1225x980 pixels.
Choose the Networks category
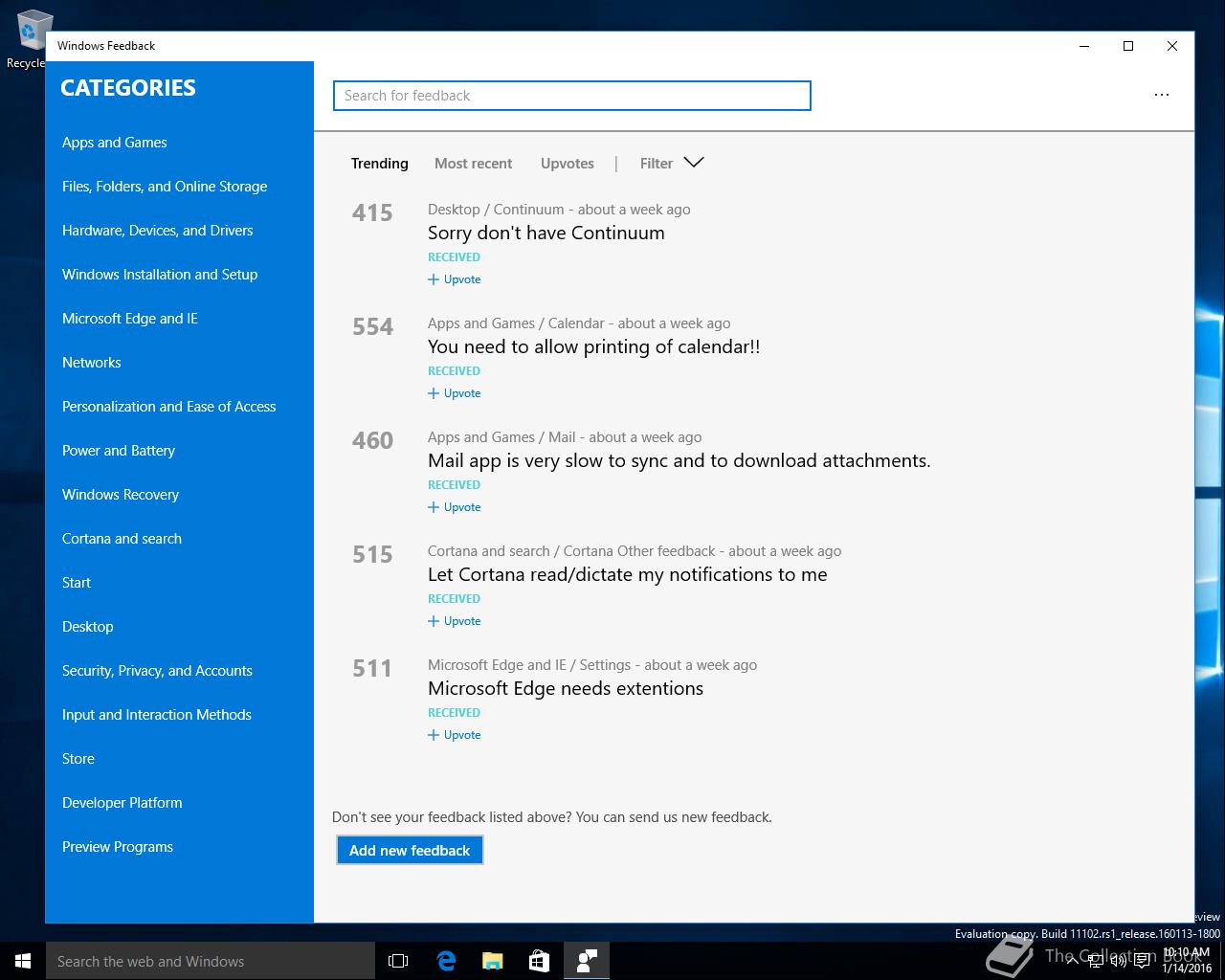coord(92,363)
